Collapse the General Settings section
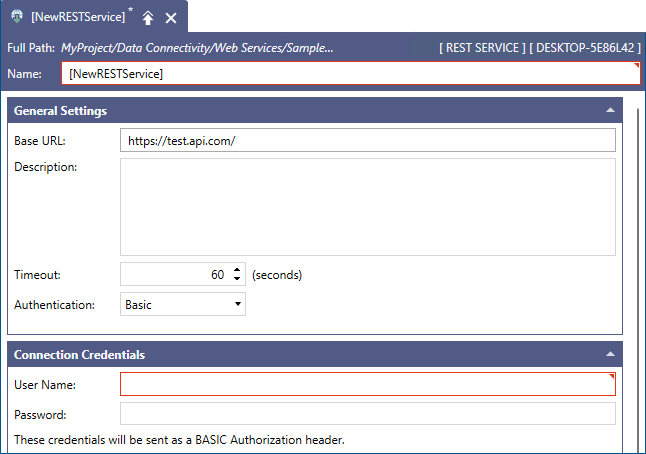This screenshot has height=454, width=646. coord(611,110)
